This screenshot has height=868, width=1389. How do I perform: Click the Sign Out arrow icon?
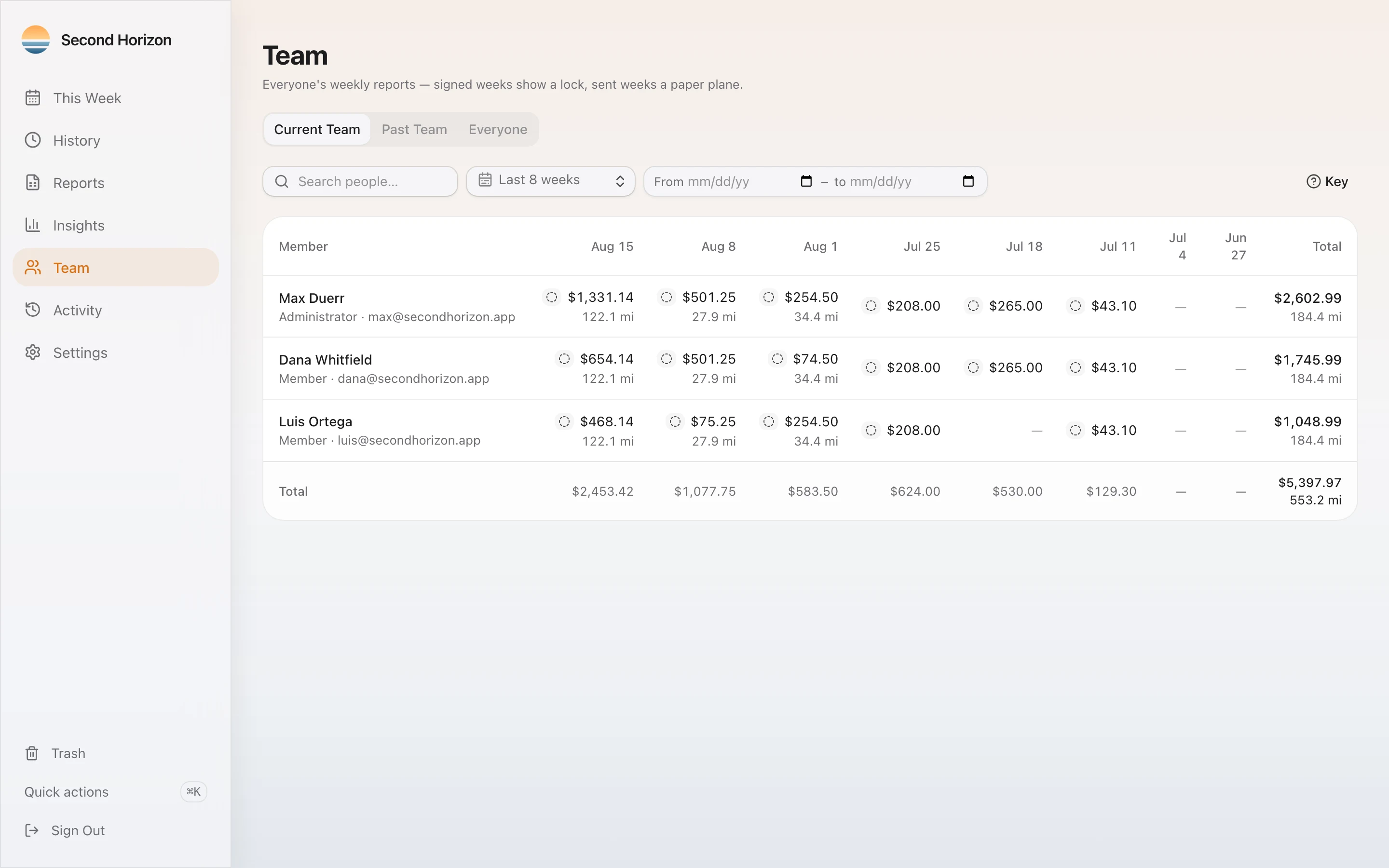coord(32,830)
